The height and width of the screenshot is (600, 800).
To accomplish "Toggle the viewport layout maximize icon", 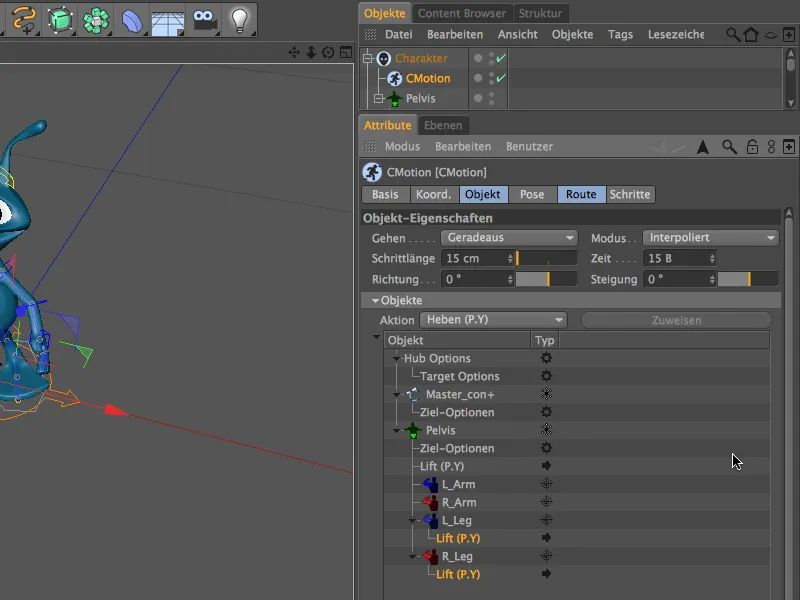I will (x=346, y=53).
